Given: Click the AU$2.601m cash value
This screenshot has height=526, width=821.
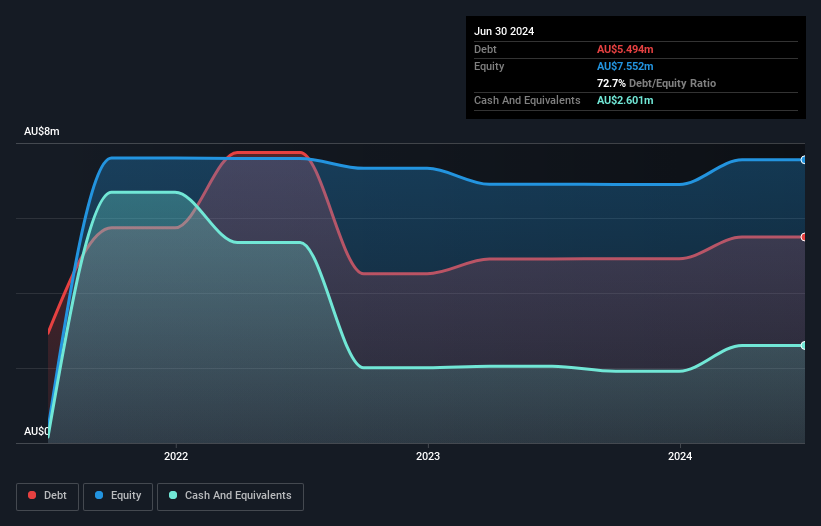Looking at the screenshot, I should (625, 100).
